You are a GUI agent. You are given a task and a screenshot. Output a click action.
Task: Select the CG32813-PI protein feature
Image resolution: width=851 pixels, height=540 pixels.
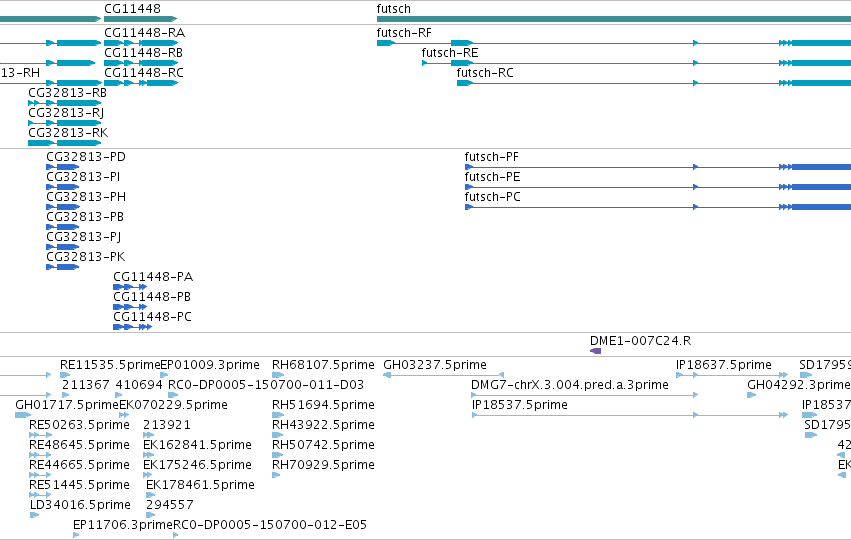[x=63, y=187]
